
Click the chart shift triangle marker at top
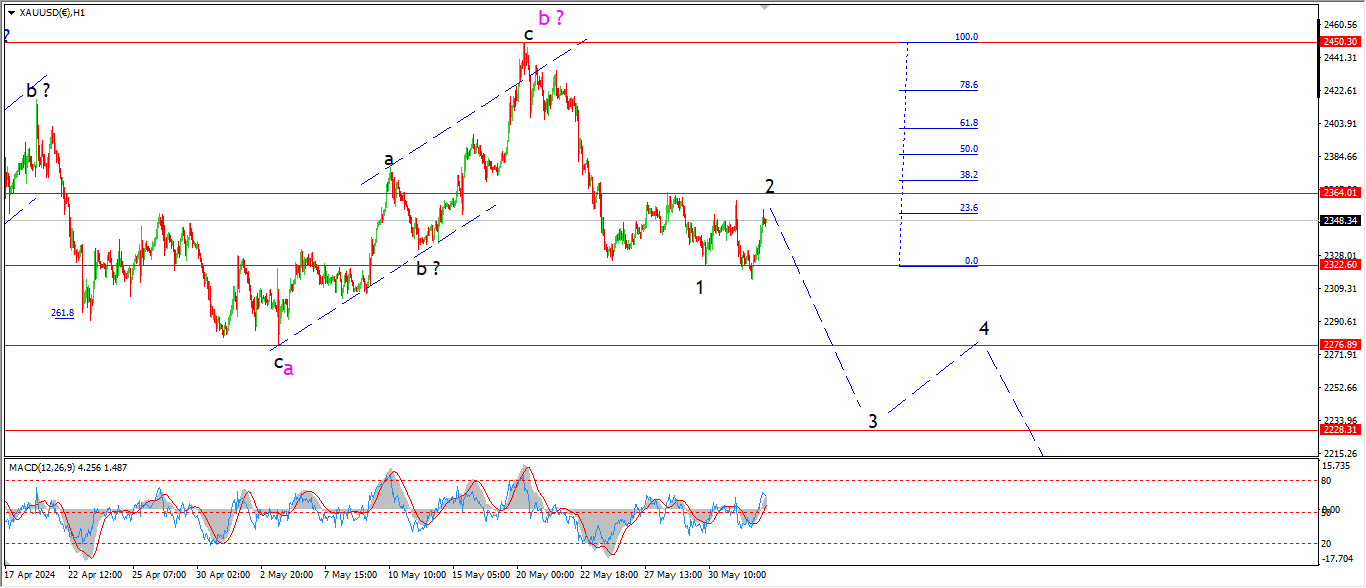[x=766, y=7]
